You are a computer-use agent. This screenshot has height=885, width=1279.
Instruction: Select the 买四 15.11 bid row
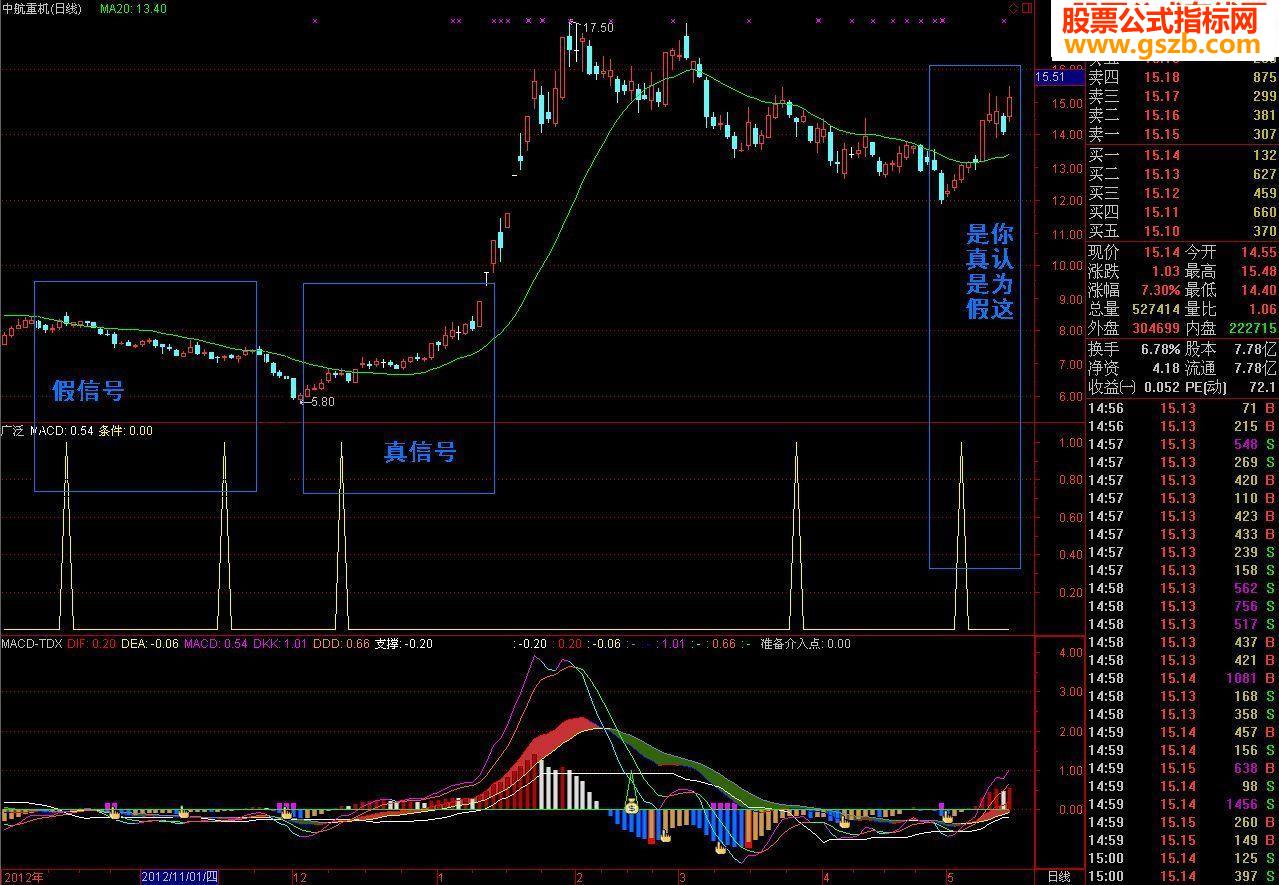tap(1183, 213)
